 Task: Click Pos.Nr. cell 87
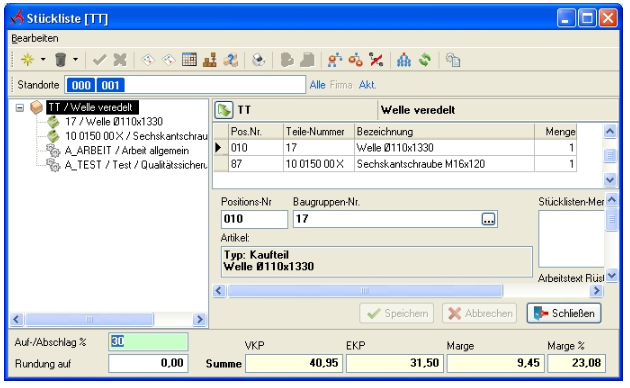tap(256, 164)
